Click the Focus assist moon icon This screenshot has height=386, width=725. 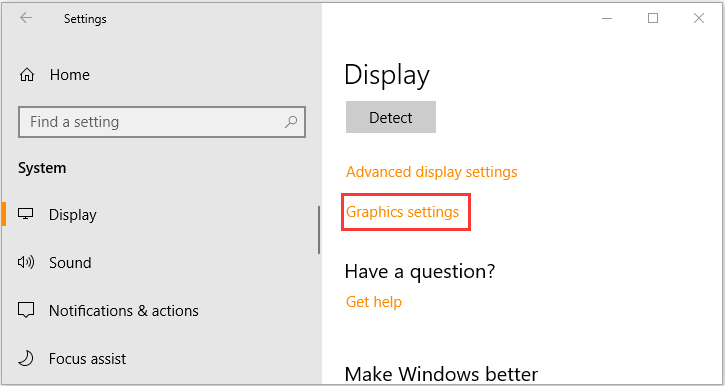point(26,359)
